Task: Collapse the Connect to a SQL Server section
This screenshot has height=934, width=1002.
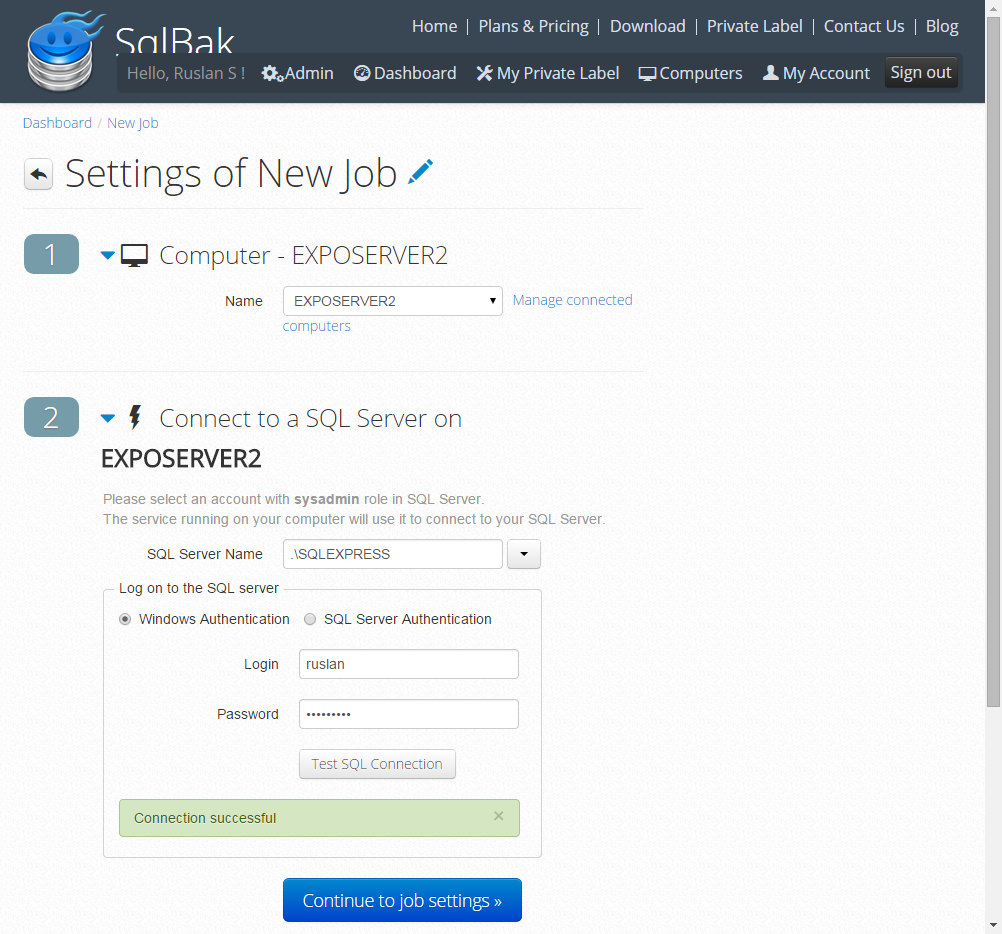Action: 108,418
